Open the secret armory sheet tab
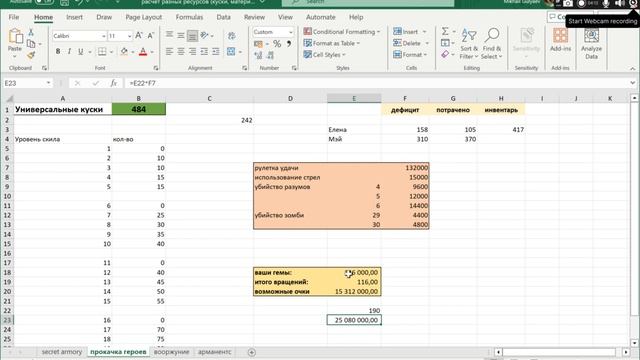 point(62,352)
